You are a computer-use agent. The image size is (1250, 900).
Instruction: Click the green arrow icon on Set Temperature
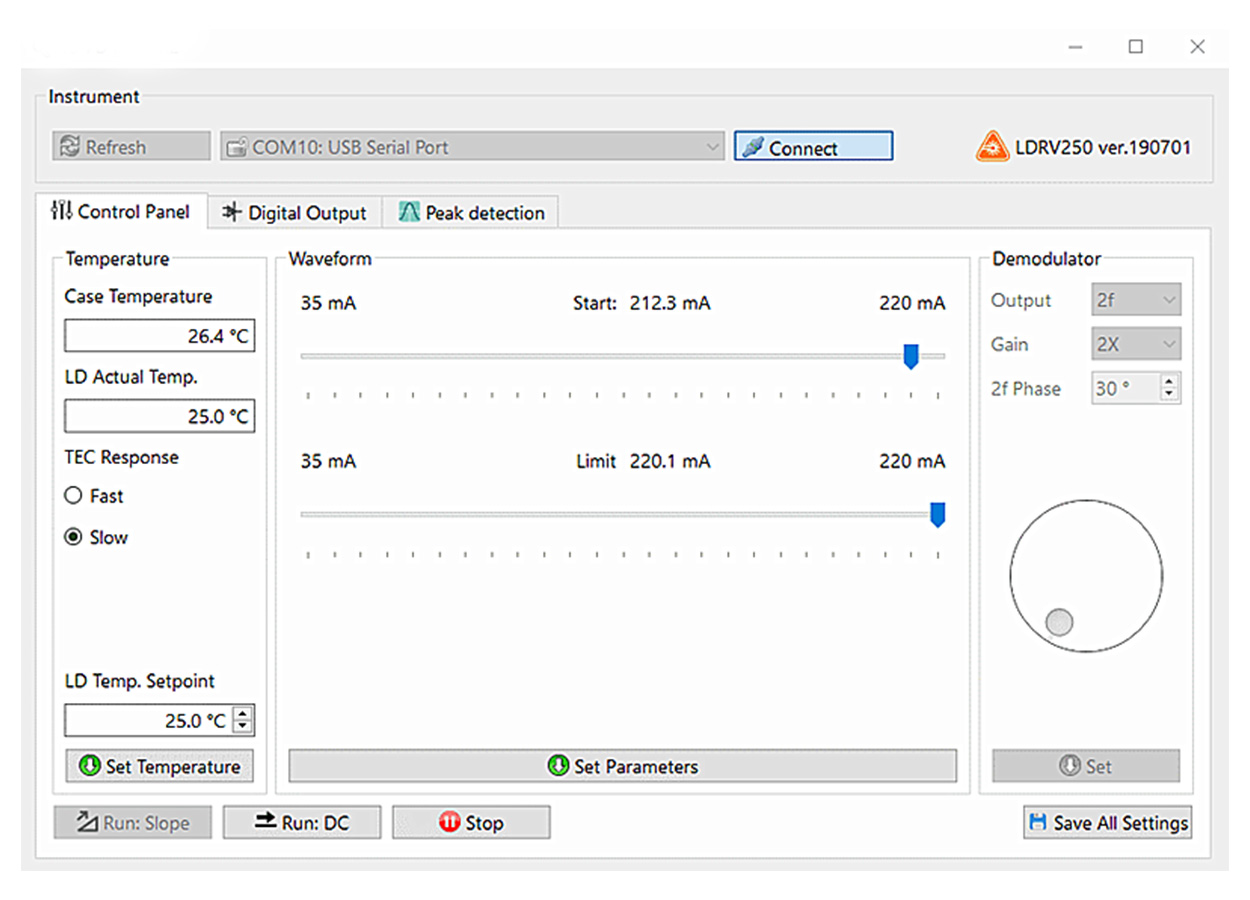pos(90,766)
